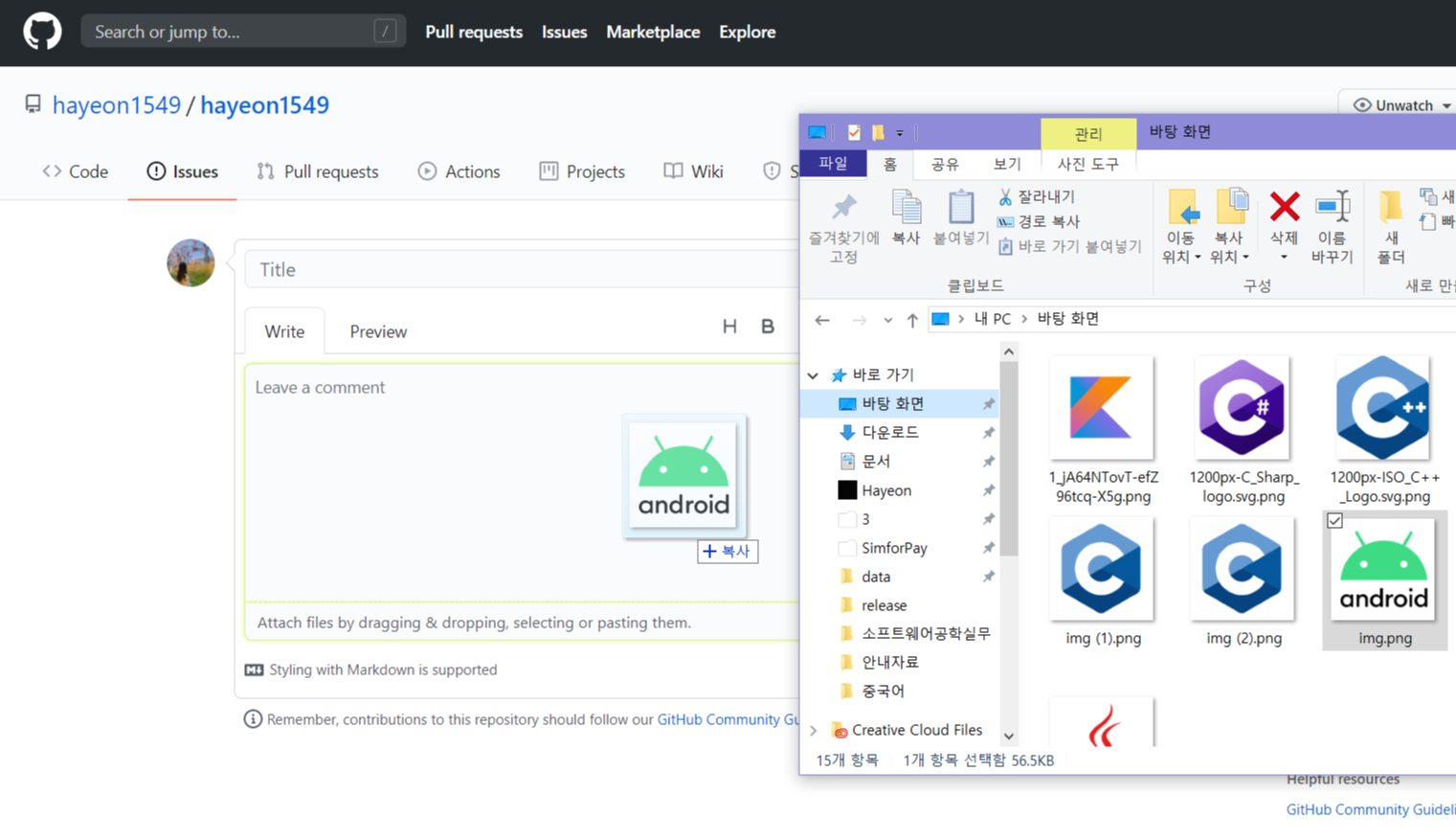Click the red X Delete (삭제) icon
Image resolution: width=1456 pixels, height=840 pixels.
pyautogui.click(x=1285, y=207)
